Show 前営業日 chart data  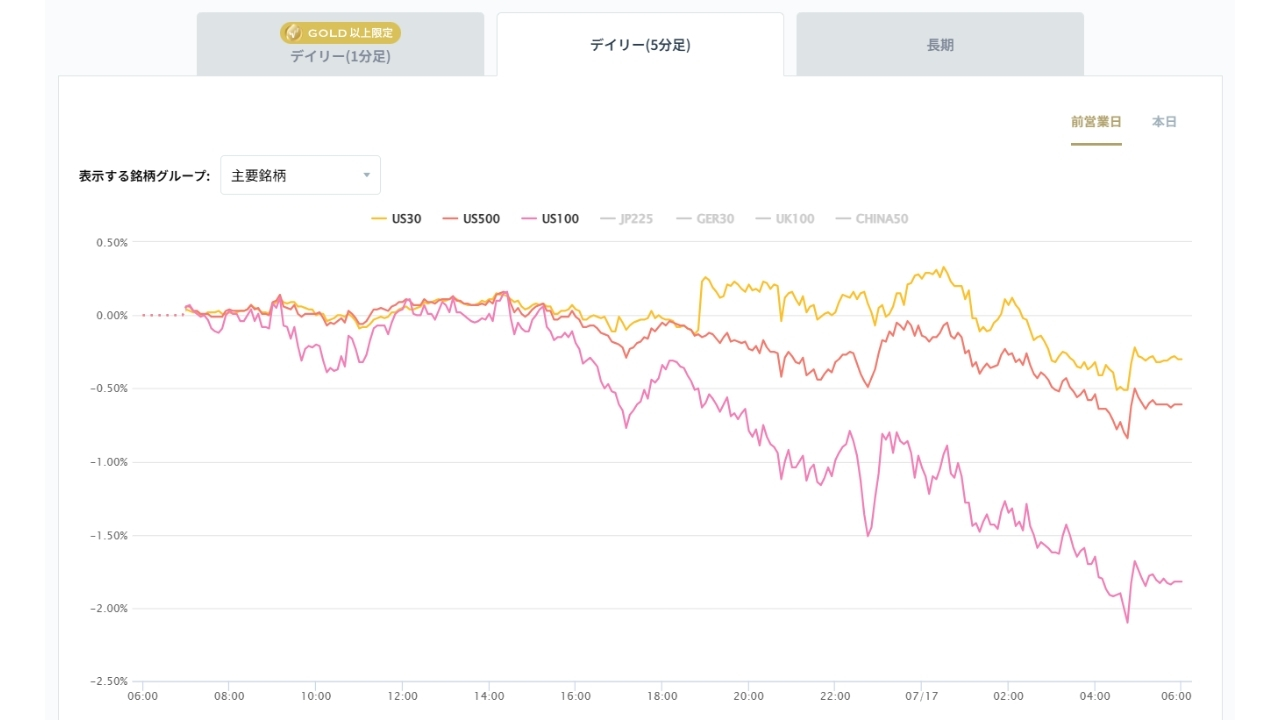pos(1096,122)
